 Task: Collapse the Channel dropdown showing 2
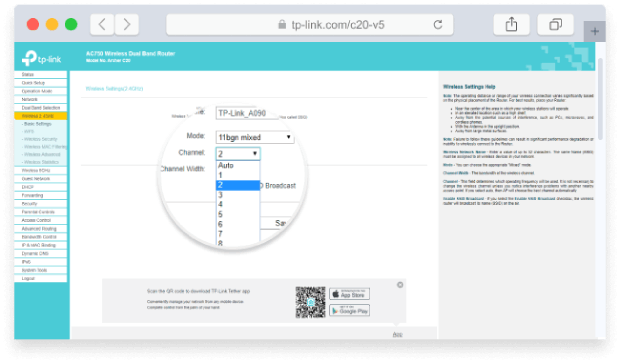(x=238, y=153)
